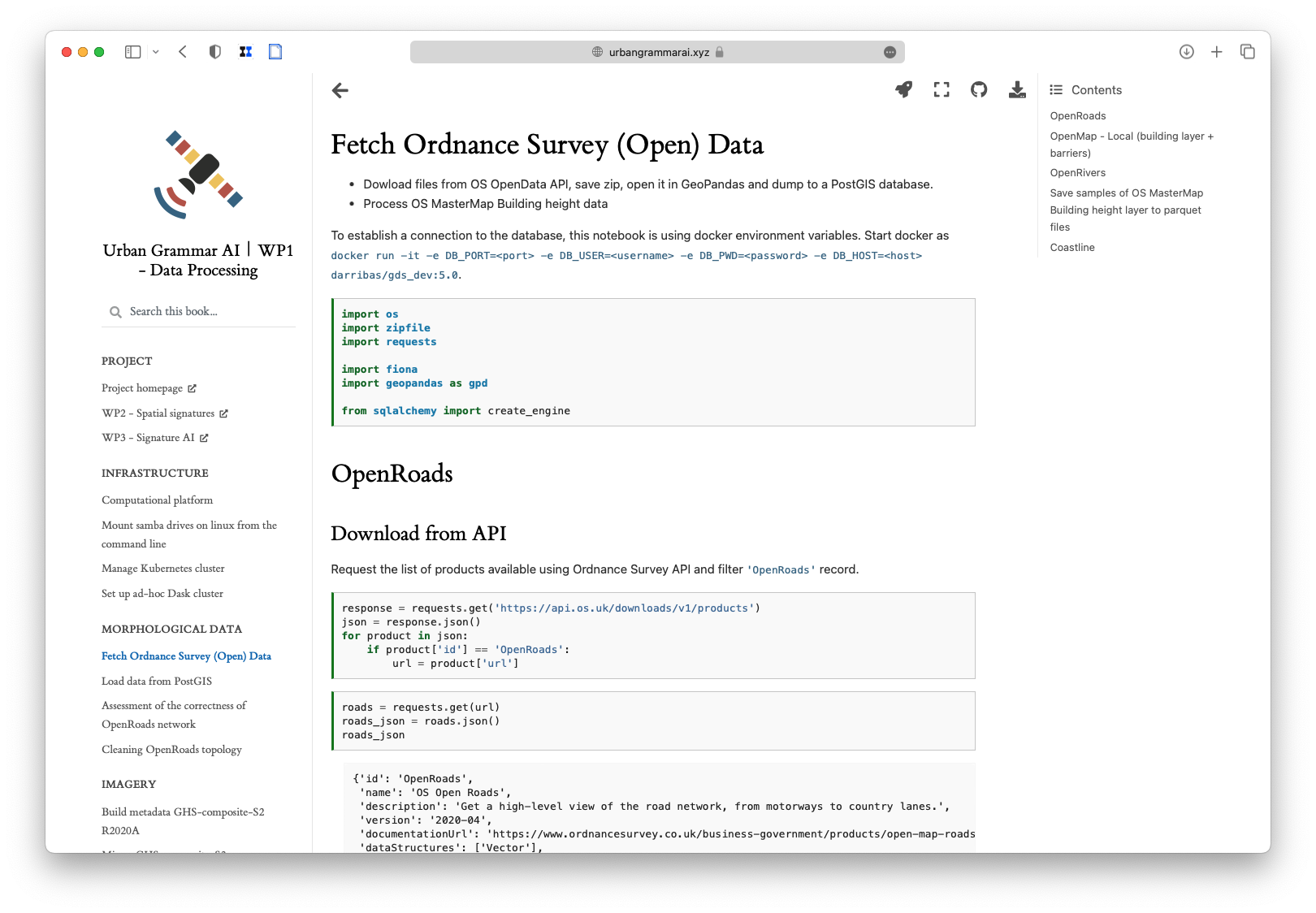Screen dimensions: 1316x913
Task: Click the Urban Grammar satellite logo
Action: (x=198, y=175)
